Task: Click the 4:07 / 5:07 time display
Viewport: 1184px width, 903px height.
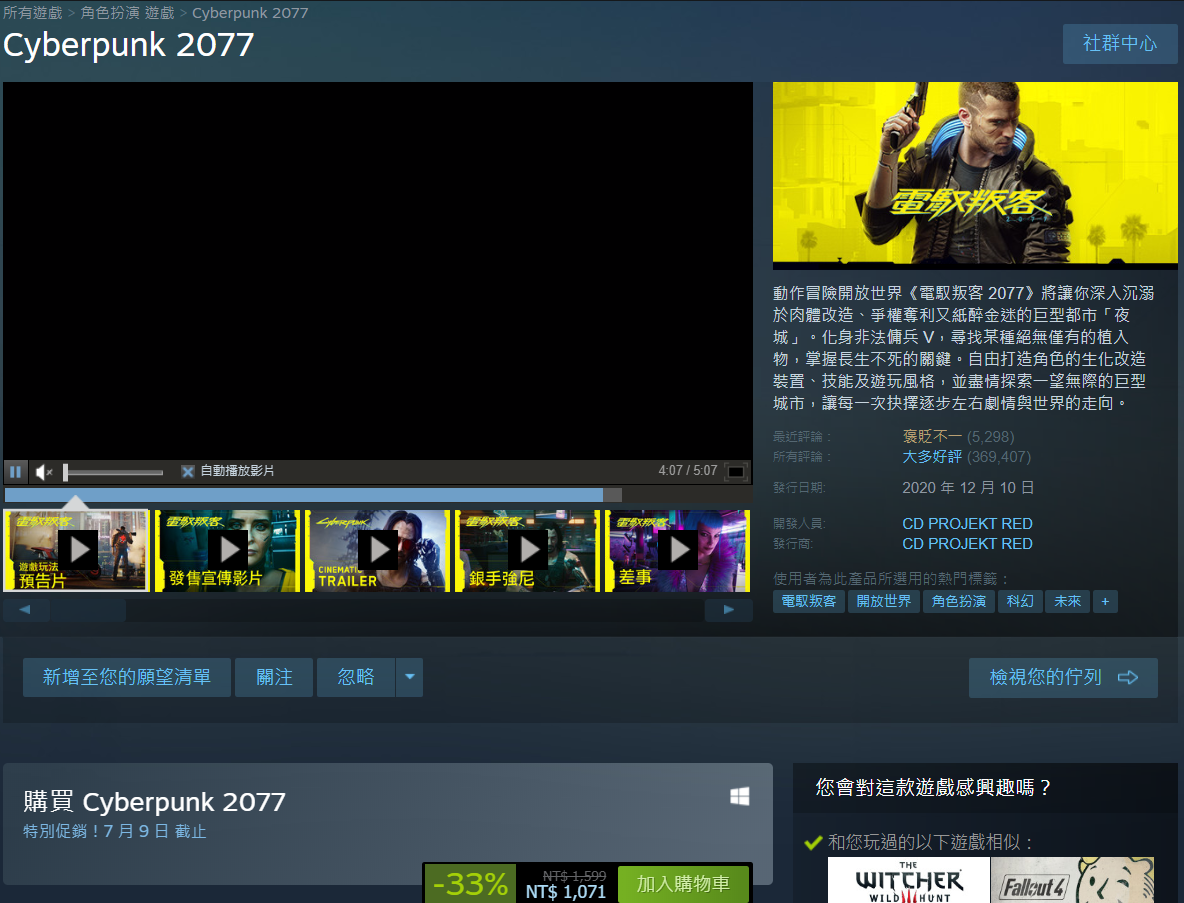Action: point(688,470)
